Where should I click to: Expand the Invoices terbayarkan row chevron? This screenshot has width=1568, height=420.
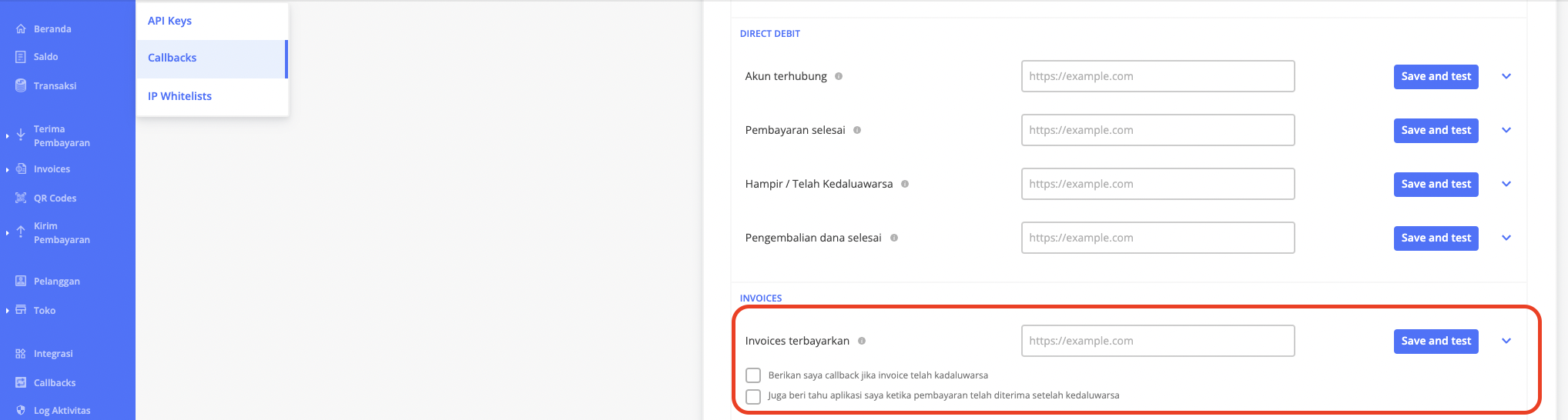[1506, 341]
